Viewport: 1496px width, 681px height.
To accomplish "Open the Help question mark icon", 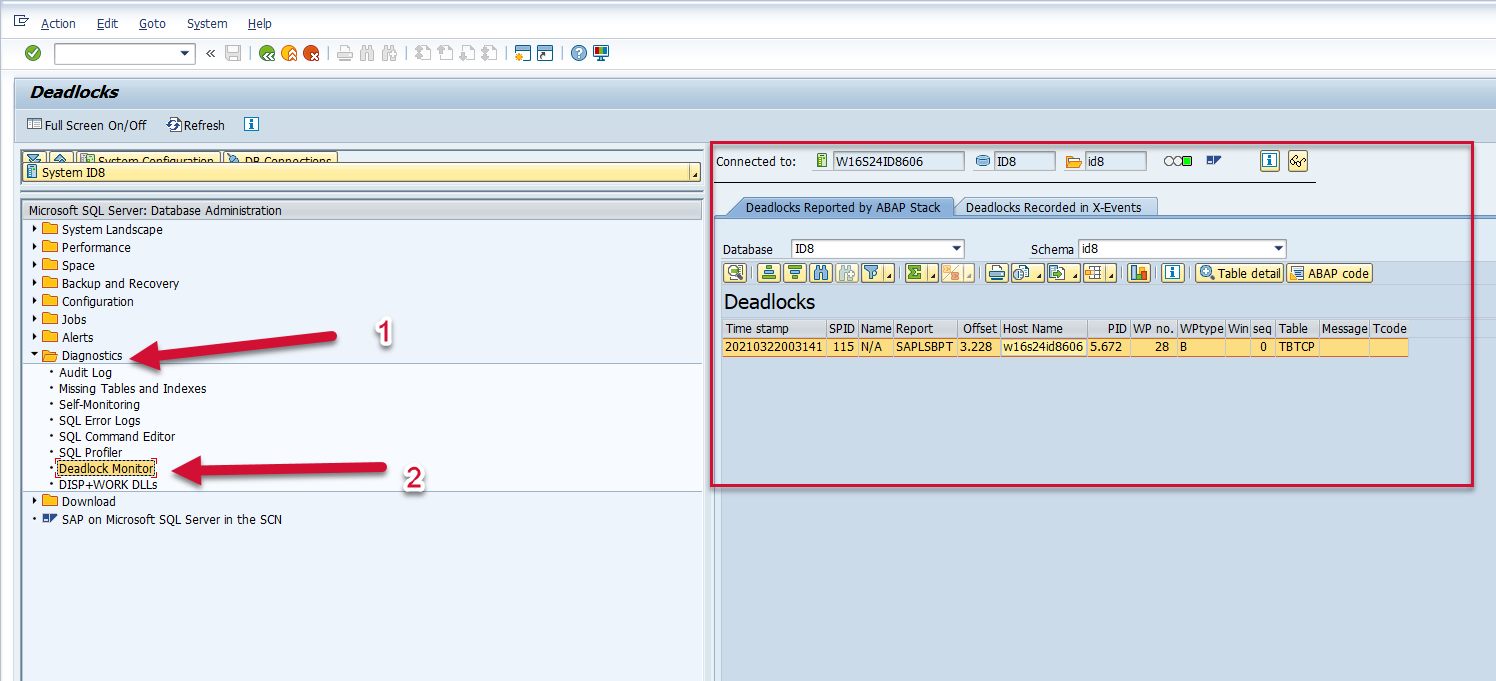I will (578, 54).
